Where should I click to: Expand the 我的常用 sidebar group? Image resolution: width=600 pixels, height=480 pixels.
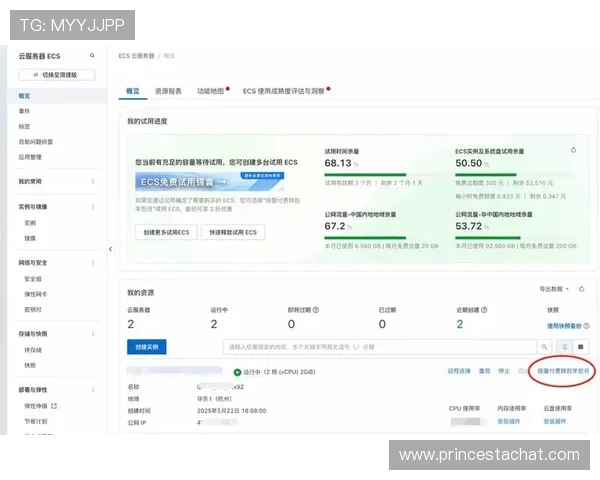tap(30, 181)
